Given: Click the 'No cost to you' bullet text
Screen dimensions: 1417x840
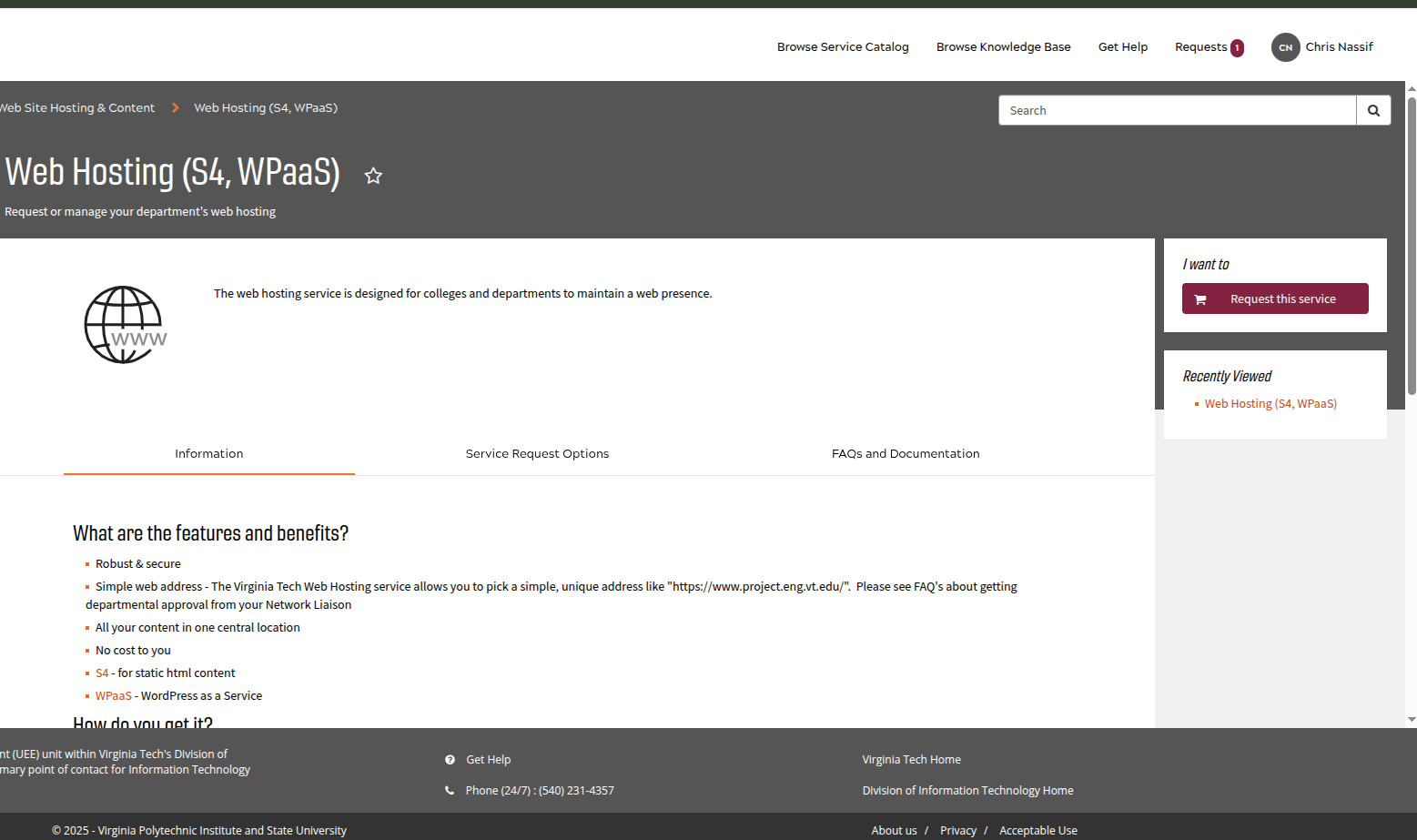Looking at the screenshot, I should click(x=133, y=651).
